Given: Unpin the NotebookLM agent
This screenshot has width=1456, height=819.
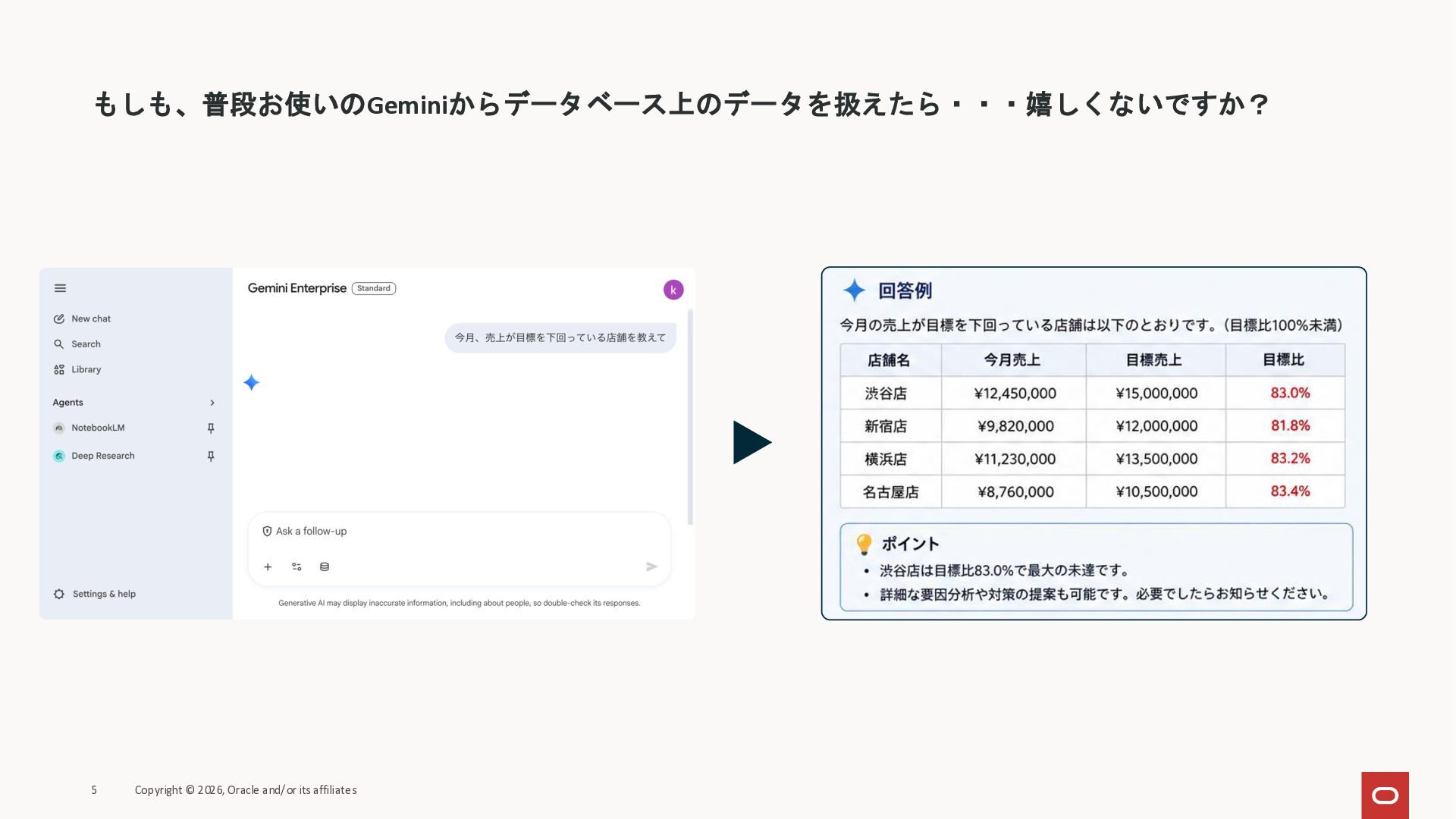Looking at the screenshot, I should click(x=211, y=428).
